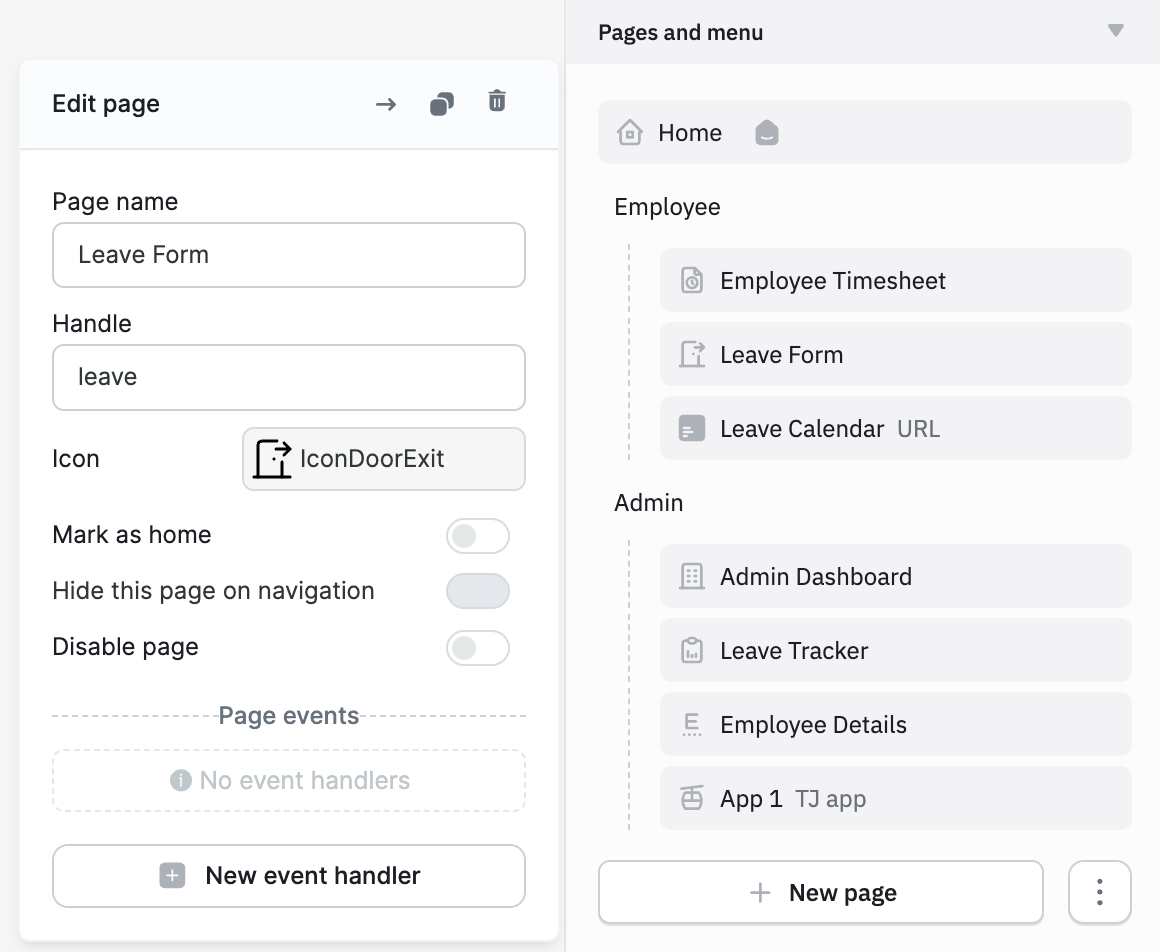Open the three-dot menu near New page
1160x952 pixels.
click(x=1099, y=892)
